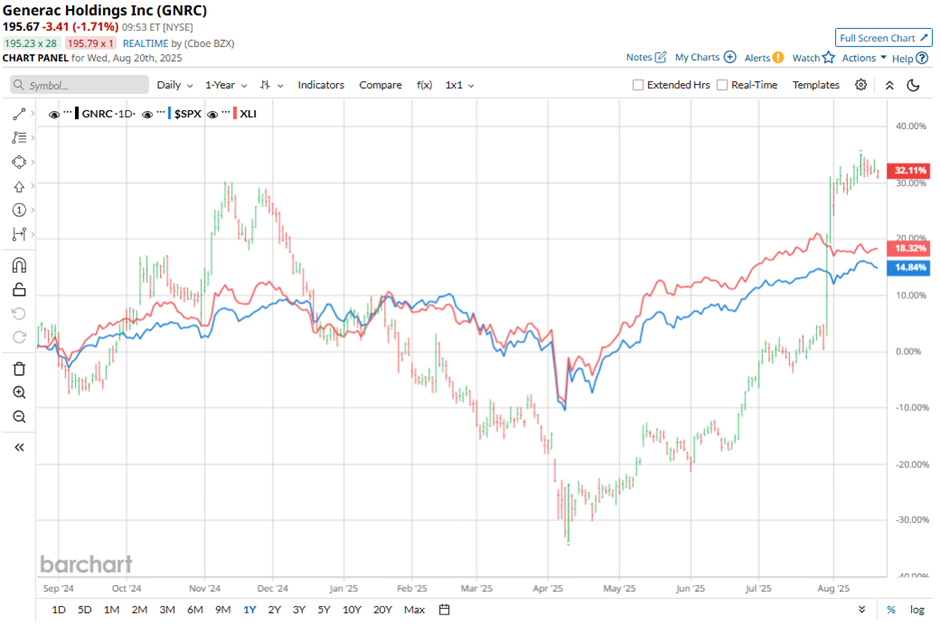Expand the bottom double chevron
The width and height of the screenshot is (940, 625).
[x=862, y=609]
